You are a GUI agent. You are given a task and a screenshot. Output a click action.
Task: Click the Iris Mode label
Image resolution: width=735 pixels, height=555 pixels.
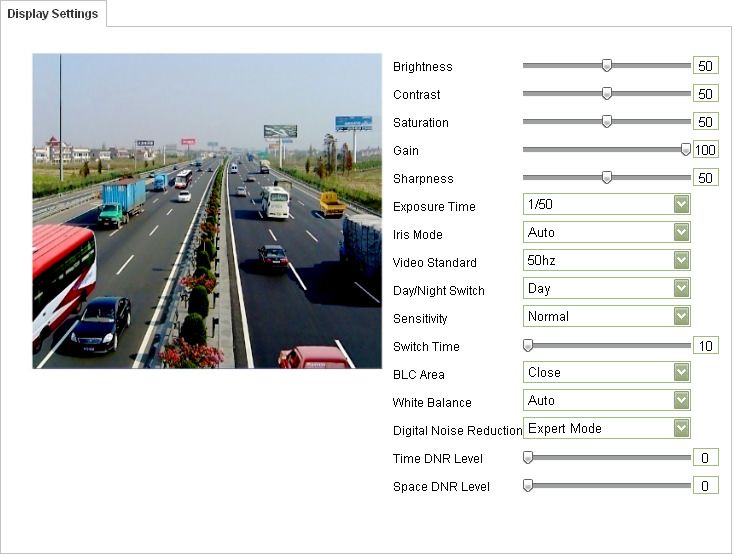pyautogui.click(x=418, y=234)
